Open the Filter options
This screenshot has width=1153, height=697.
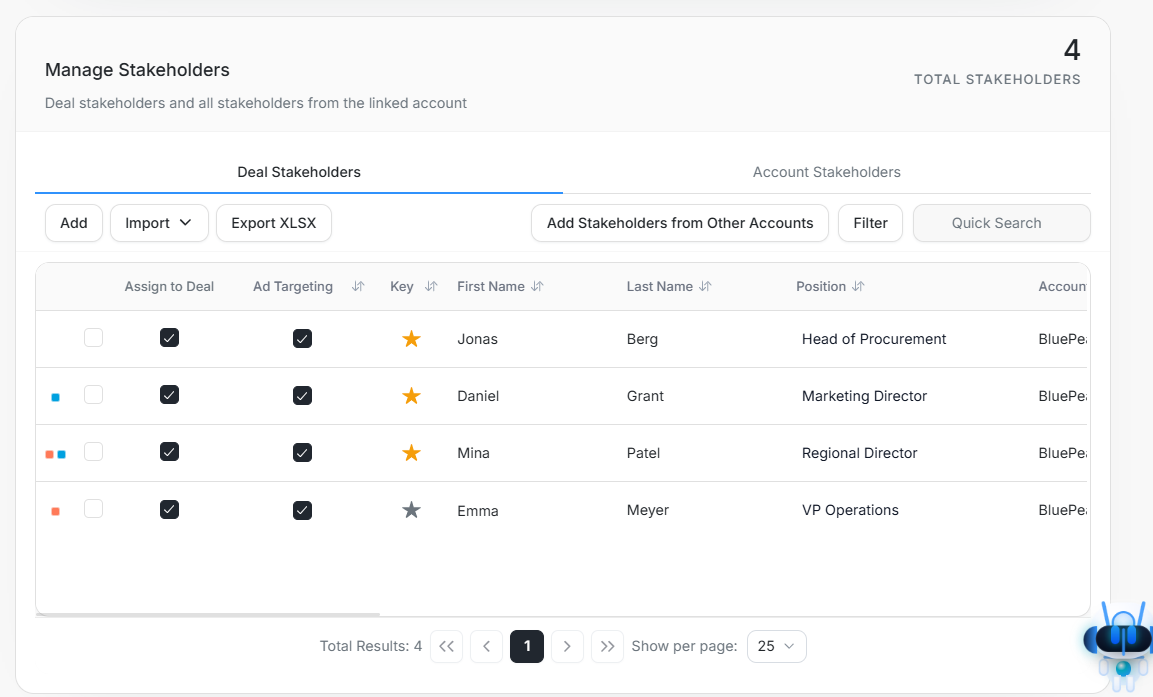click(871, 223)
